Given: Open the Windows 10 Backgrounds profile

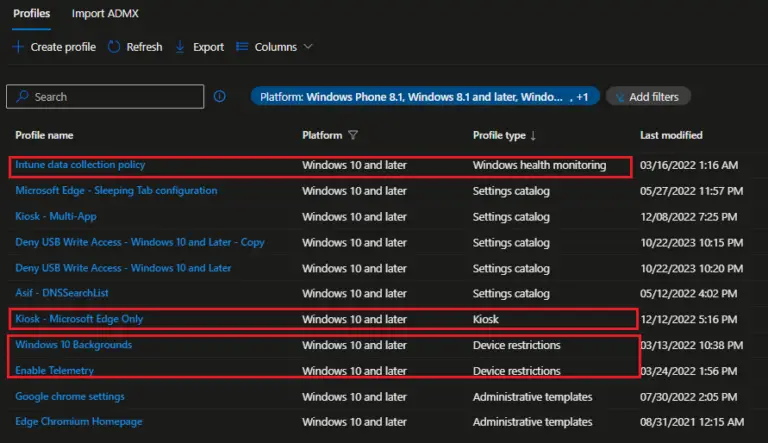Looking at the screenshot, I should click(x=73, y=345).
